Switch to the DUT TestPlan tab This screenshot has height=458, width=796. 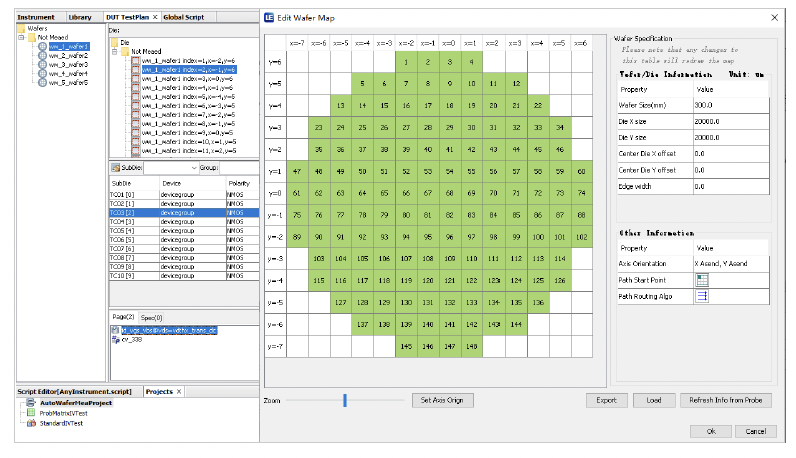(x=127, y=17)
